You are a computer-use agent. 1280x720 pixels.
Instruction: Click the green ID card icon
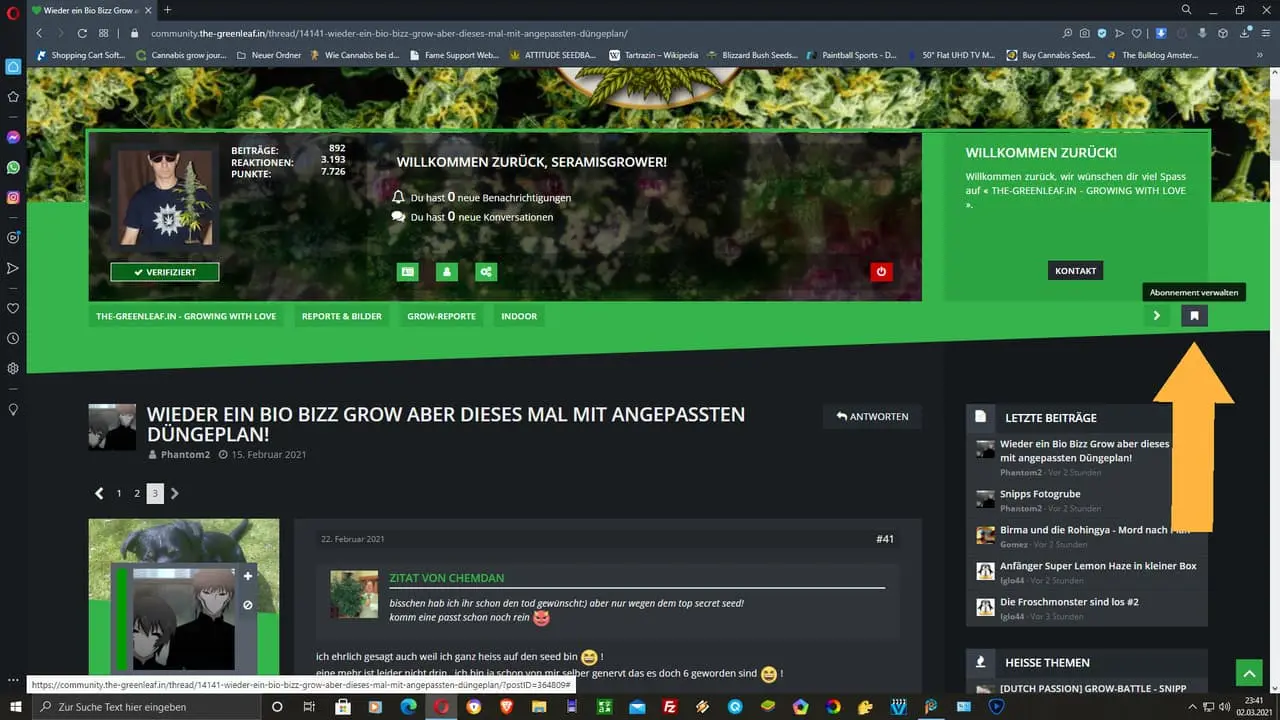407,271
